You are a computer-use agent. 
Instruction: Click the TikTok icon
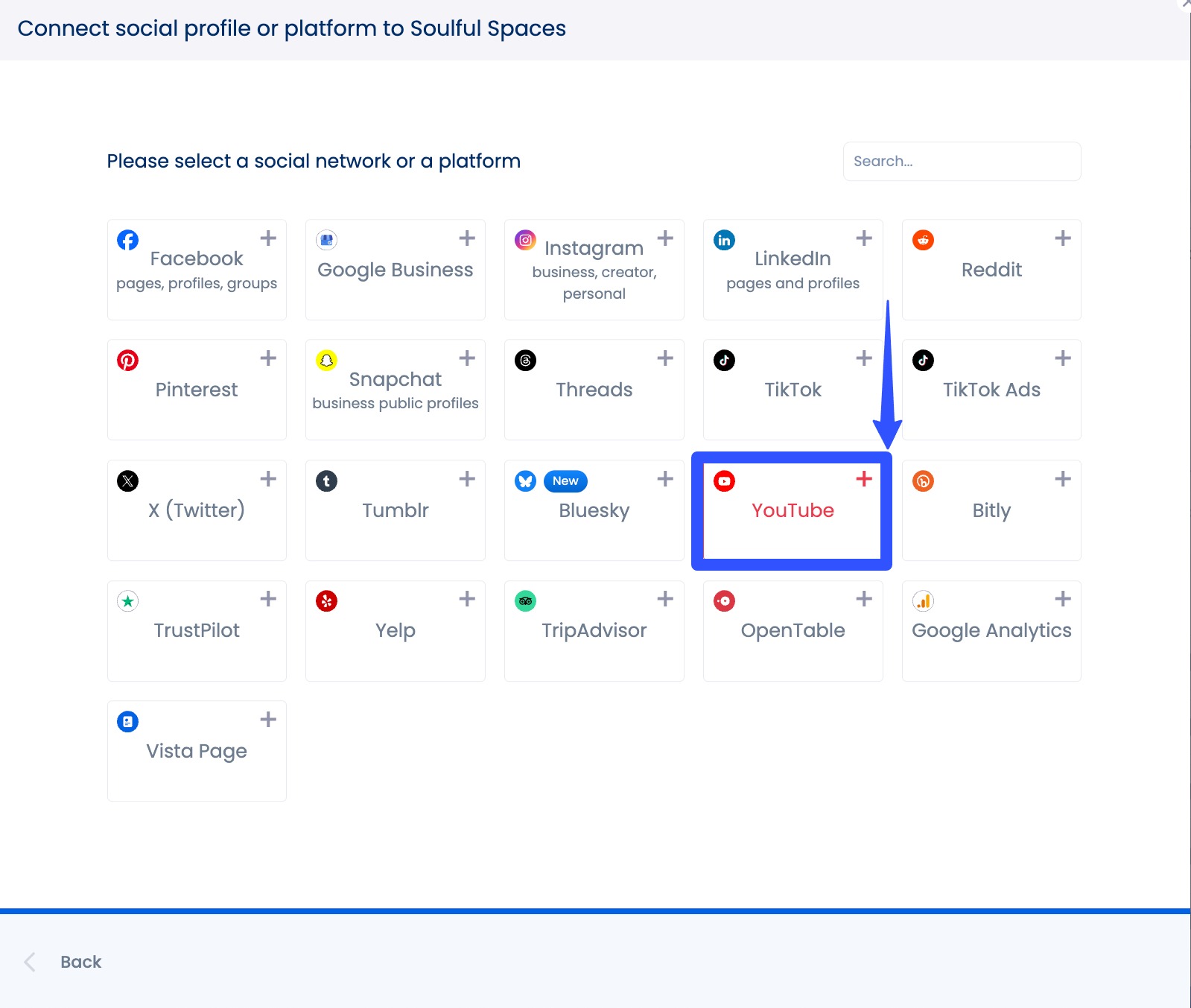pos(723,360)
